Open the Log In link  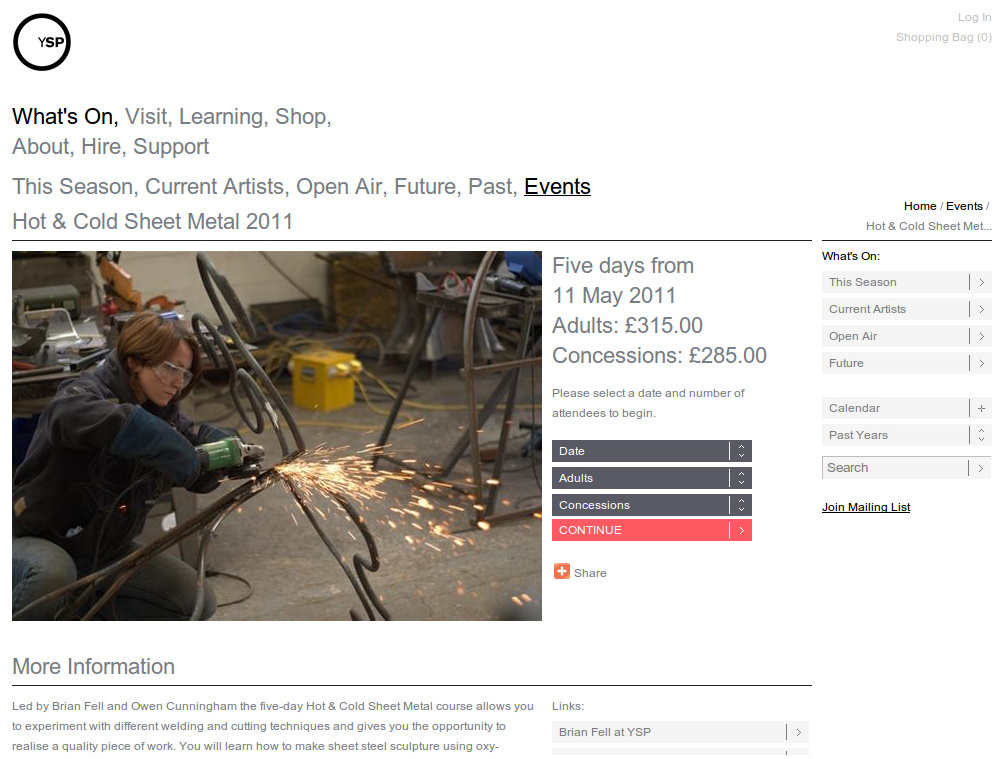[x=974, y=17]
